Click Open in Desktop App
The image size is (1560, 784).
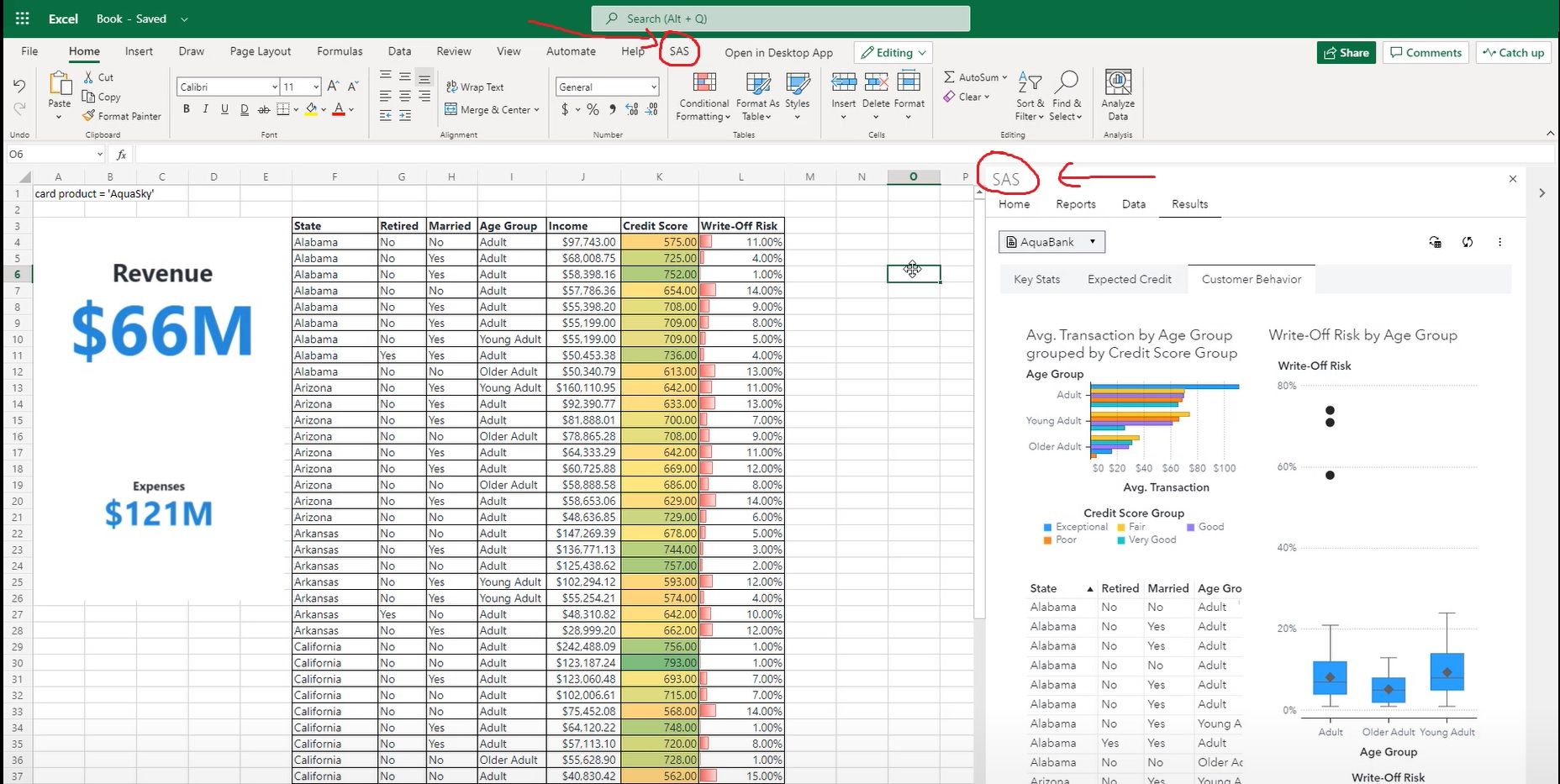point(777,52)
